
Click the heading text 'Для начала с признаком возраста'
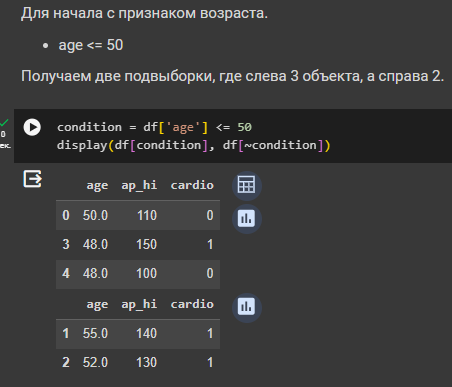(144, 13)
